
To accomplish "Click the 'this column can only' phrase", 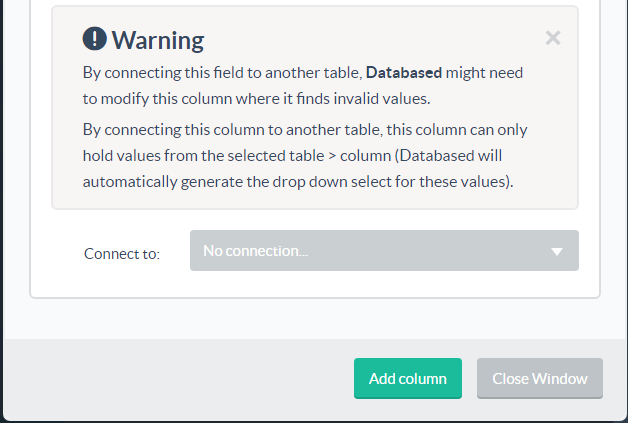I will click(x=457, y=130).
